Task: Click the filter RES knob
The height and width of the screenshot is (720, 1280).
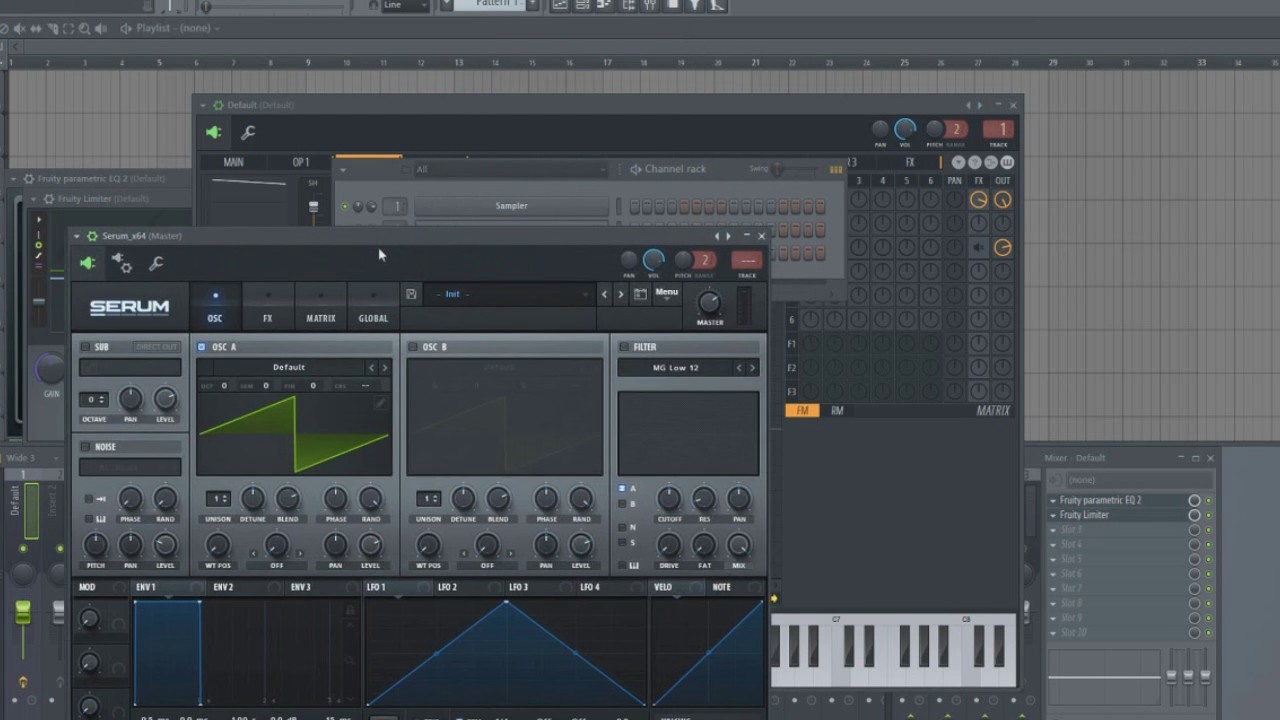Action: coord(704,498)
